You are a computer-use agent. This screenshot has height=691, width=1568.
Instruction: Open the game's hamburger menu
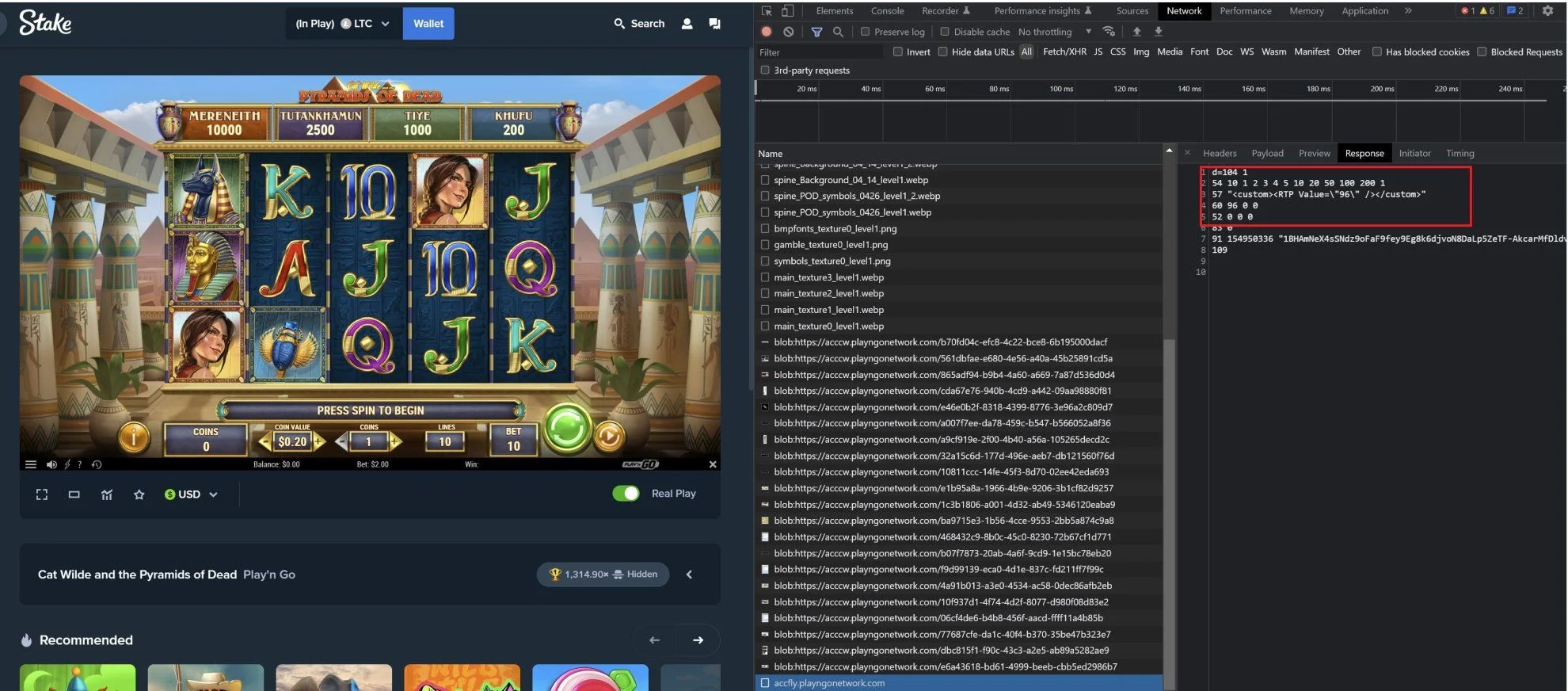coord(31,465)
